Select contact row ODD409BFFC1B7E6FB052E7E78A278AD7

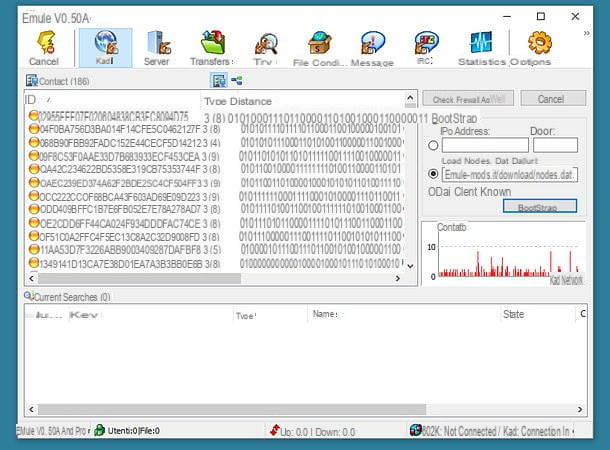pyautogui.click(x=216, y=209)
